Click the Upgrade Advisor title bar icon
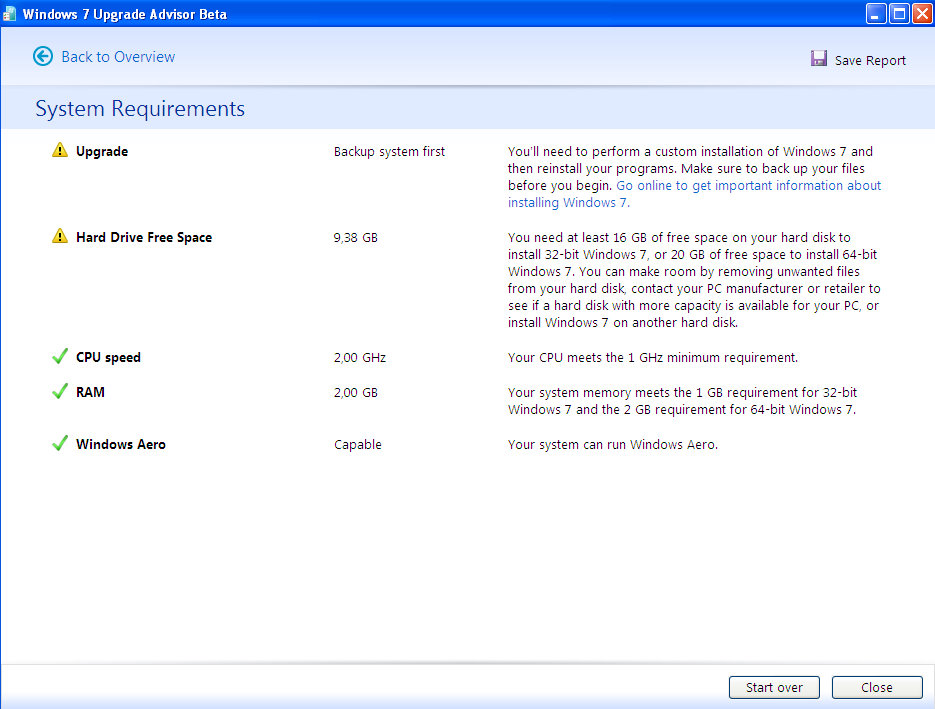This screenshot has width=935, height=709. point(9,14)
